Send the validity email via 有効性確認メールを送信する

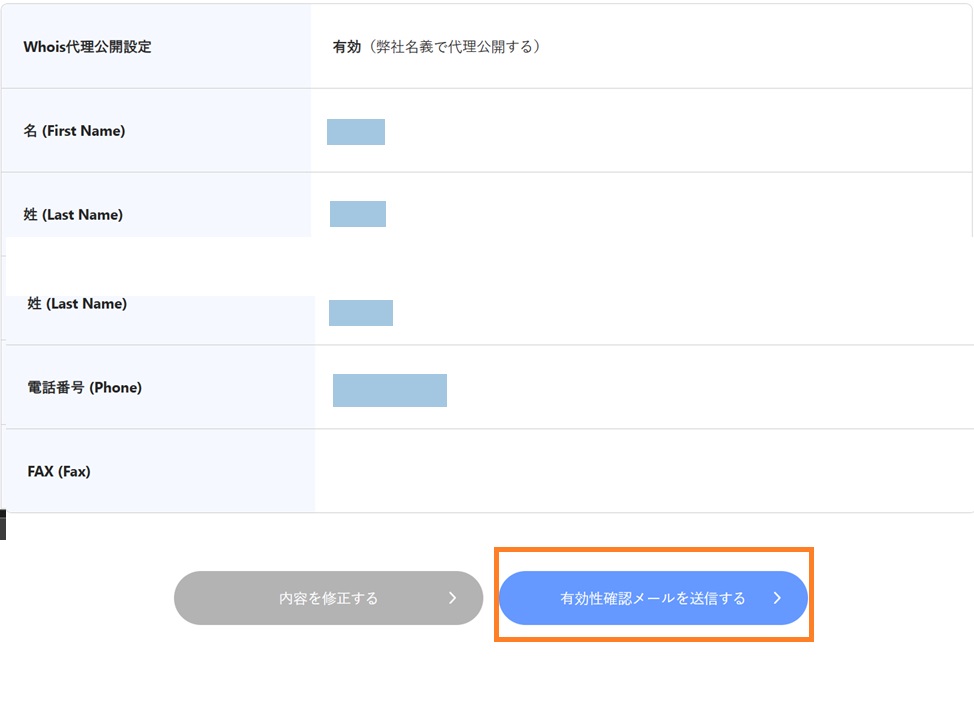pos(652,598)
